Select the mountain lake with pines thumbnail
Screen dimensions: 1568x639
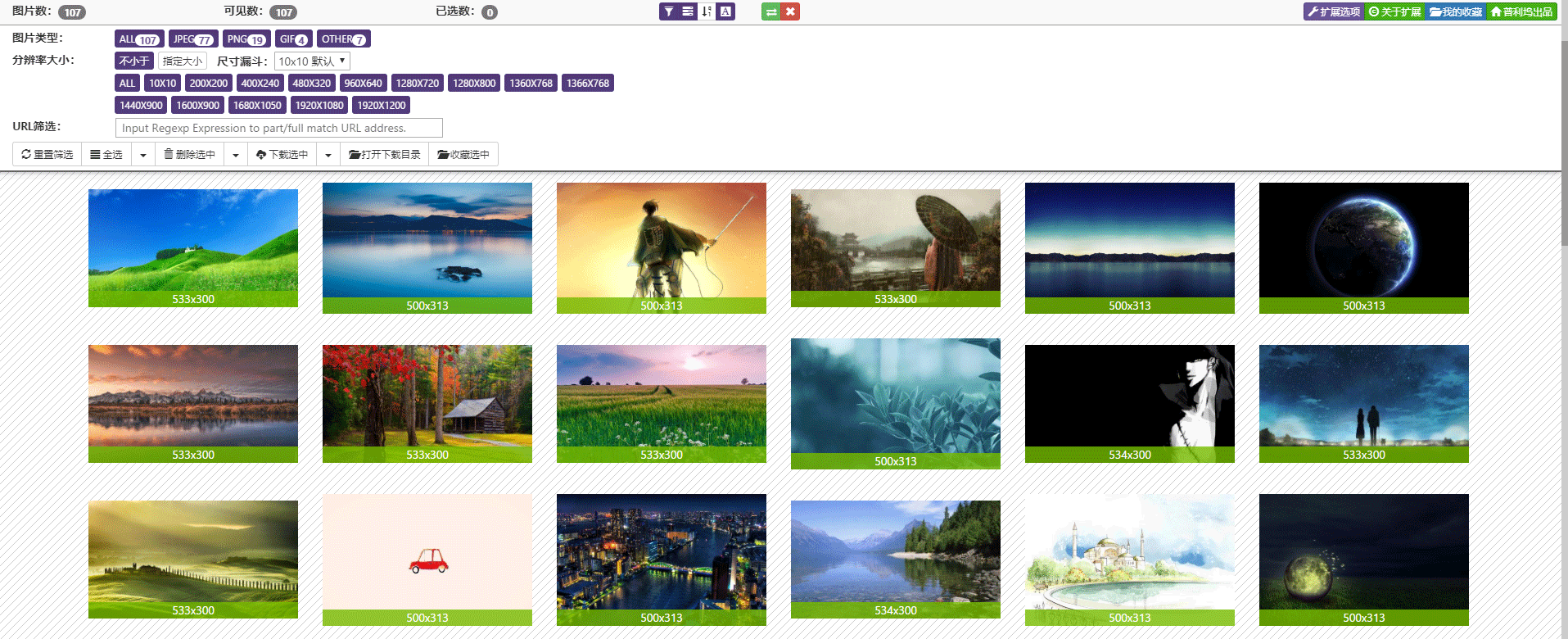(896, 560)
